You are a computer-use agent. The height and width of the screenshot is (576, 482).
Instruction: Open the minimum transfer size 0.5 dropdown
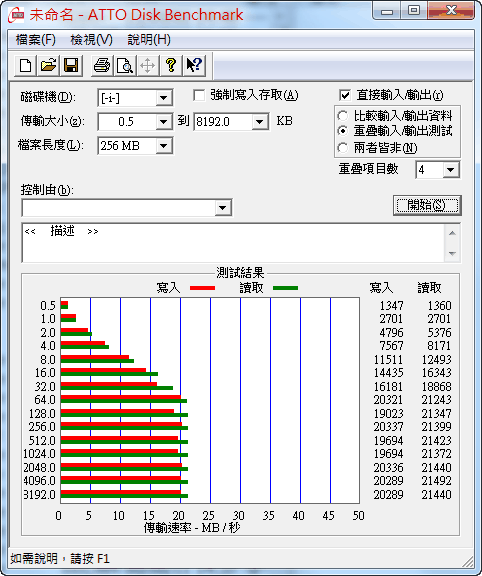click(163, 122)
